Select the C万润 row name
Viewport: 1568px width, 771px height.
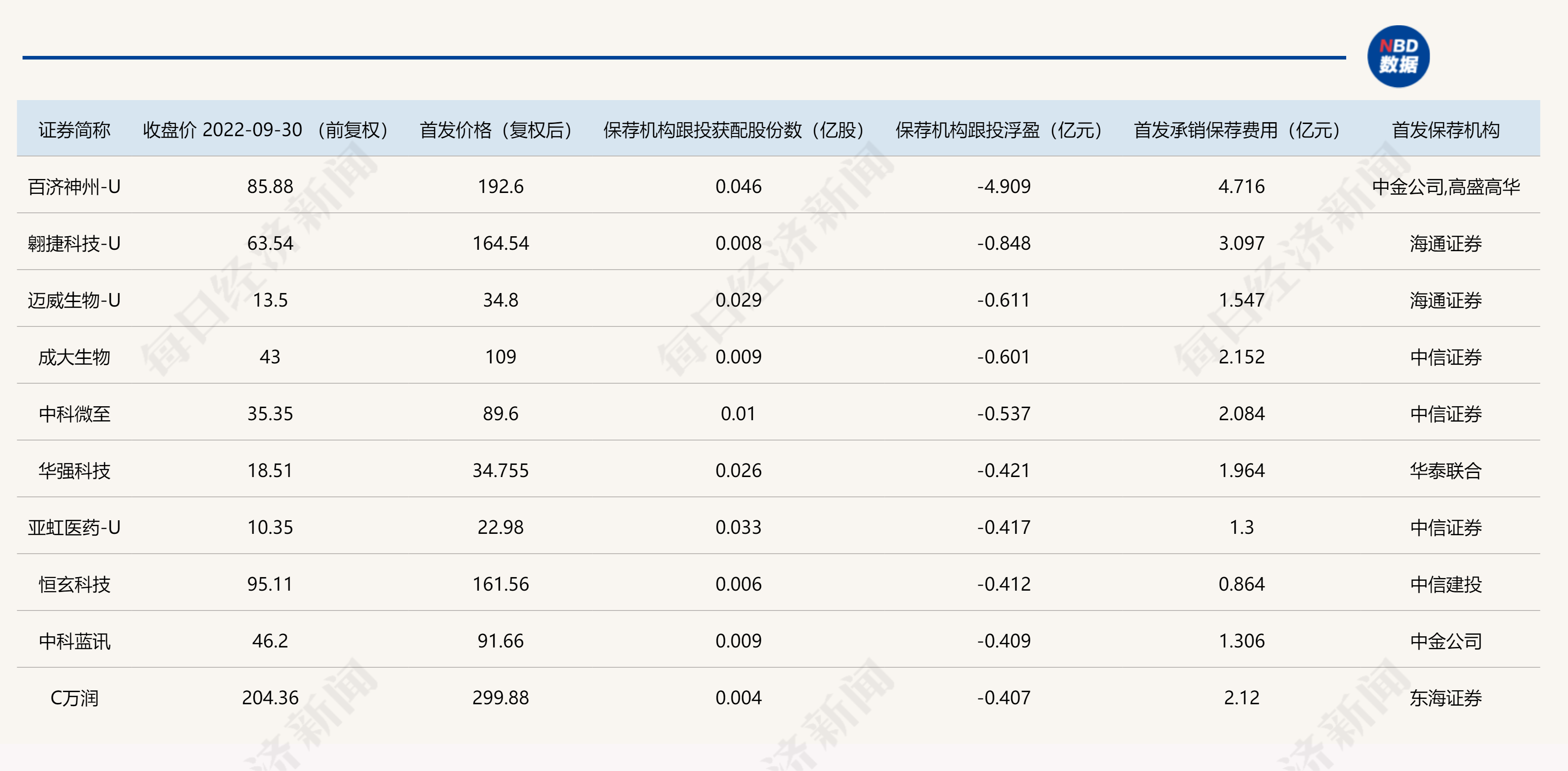(x=74, y=698)
